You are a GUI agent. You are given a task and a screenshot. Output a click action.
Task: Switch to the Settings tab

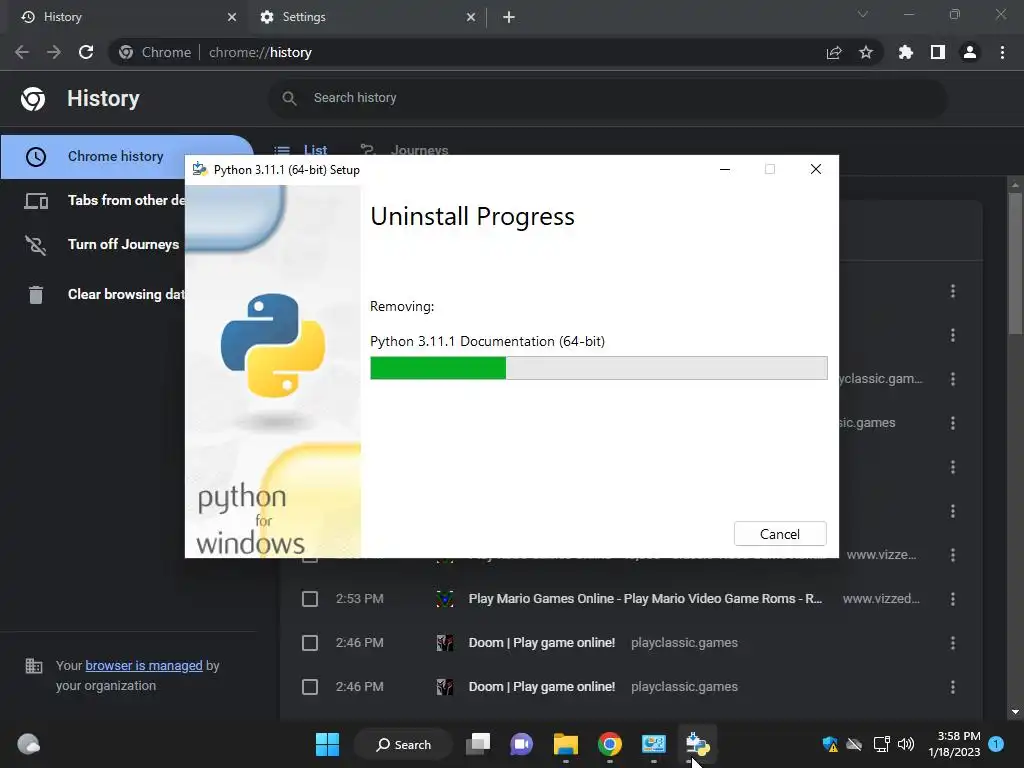point(367,17)
